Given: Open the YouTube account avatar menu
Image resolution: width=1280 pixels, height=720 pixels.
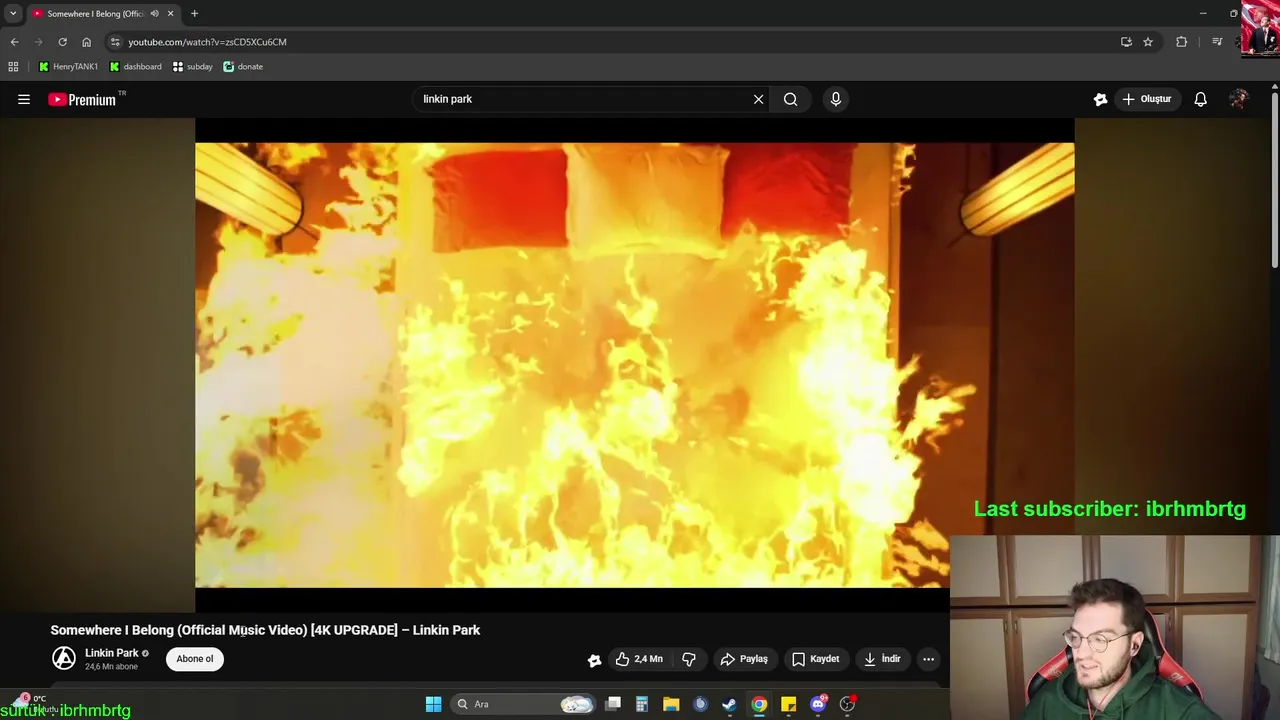Looking at the screenshot, I should click(x=1239, y=99).
